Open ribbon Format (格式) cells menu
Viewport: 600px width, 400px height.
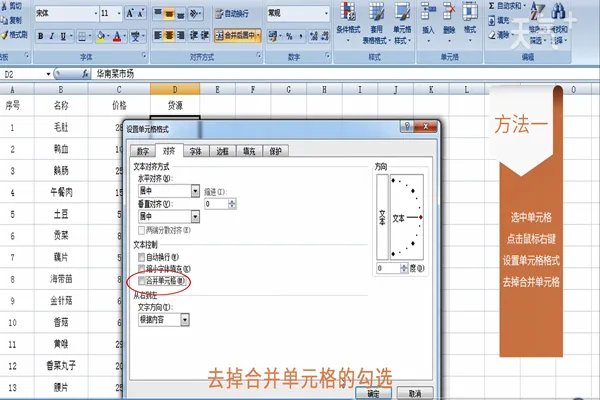[470, 22]
